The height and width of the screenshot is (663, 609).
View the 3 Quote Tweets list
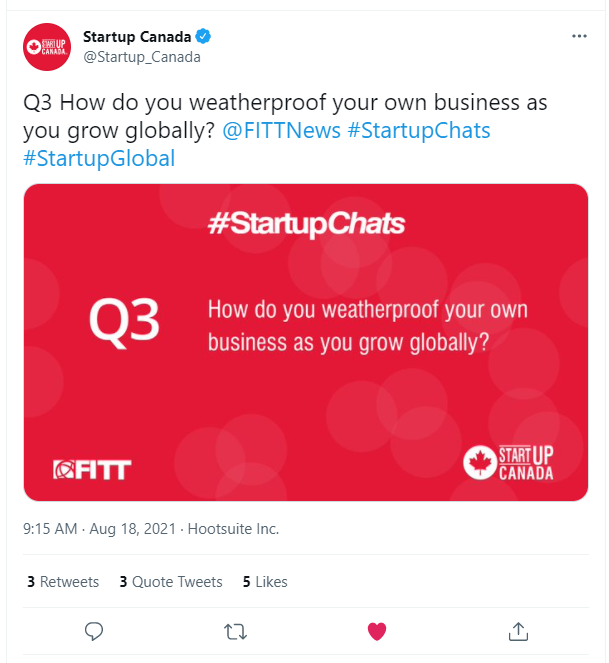click(x=169, y=581)
